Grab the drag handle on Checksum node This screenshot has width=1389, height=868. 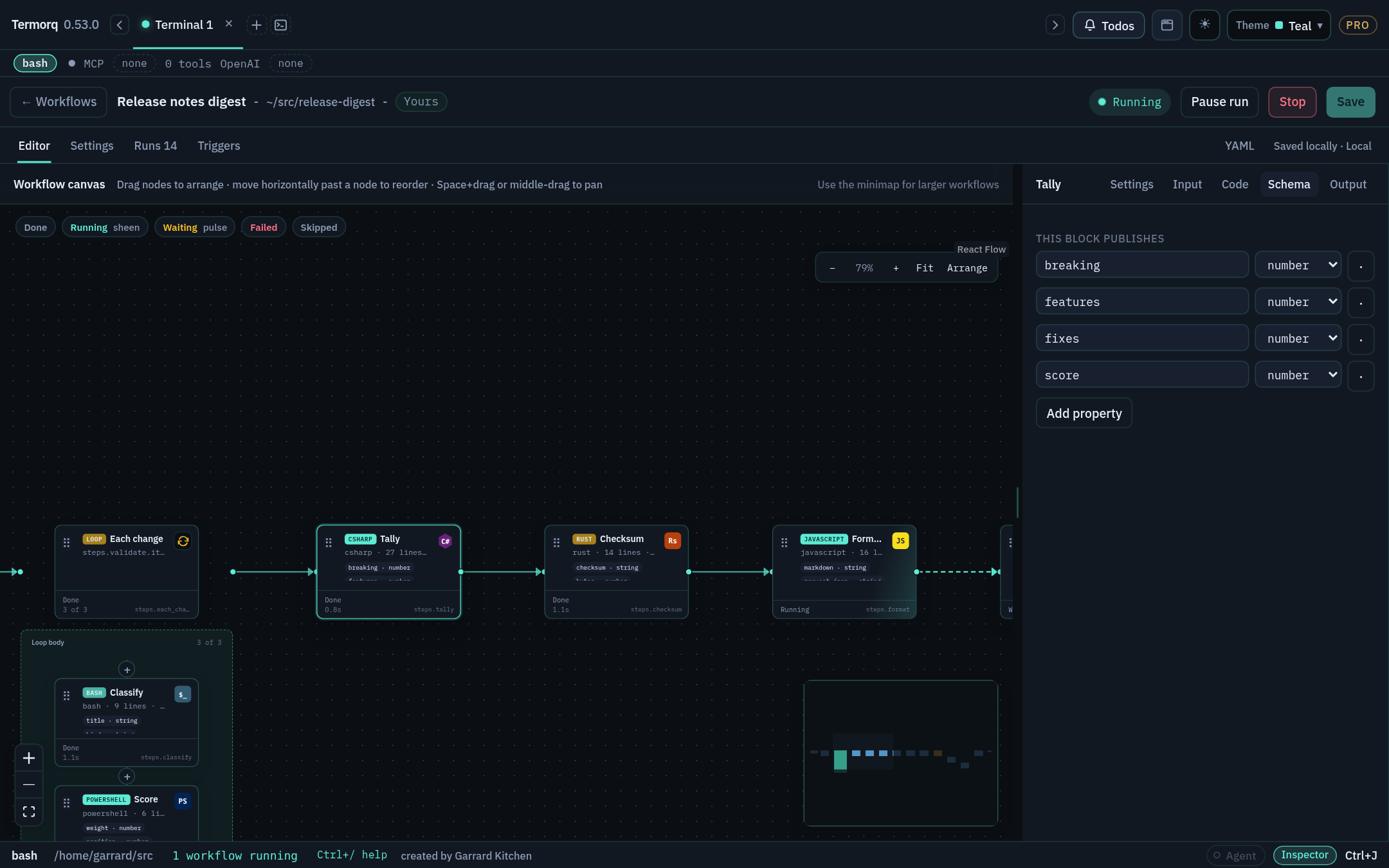(x=556, y=543)
